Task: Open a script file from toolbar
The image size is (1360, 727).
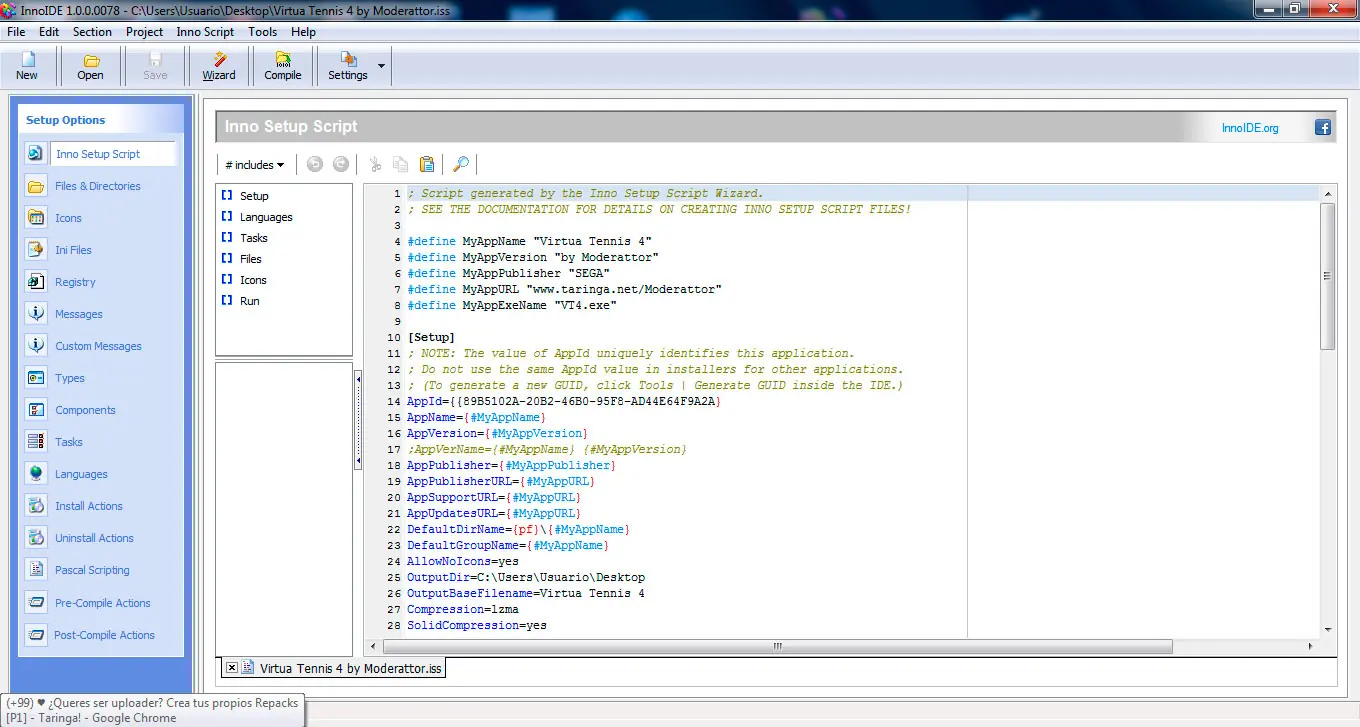Action: tap(90, 66)
